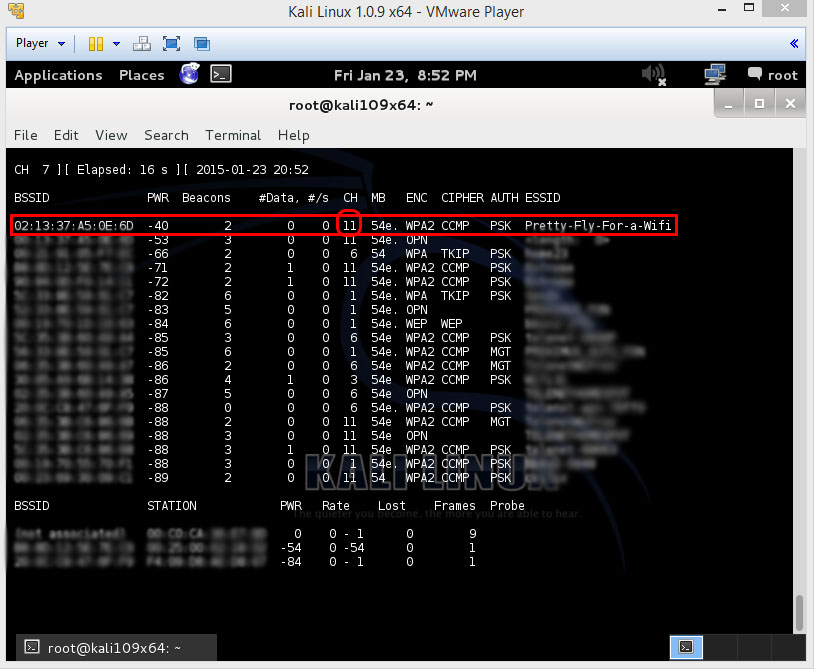Open the VMware Player menu dropdown

click(x=40, y=44)
